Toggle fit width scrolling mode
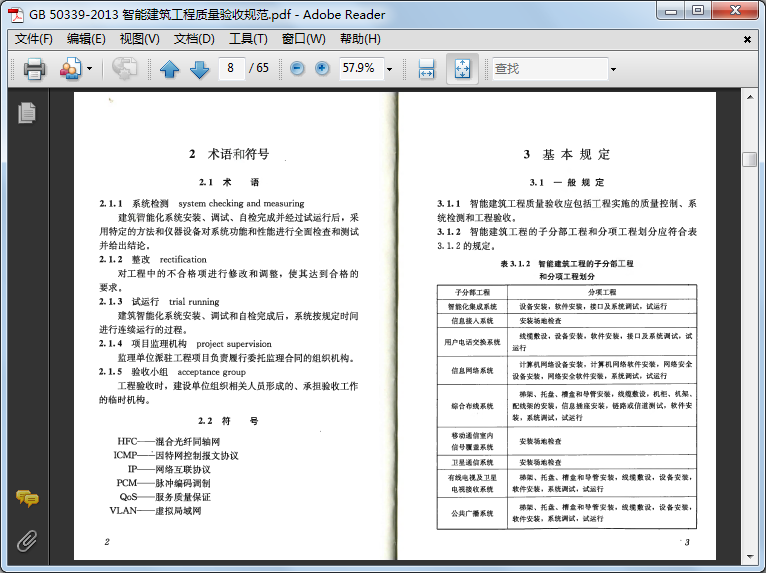This screenshot has width=766, height=573. (x=426, y=69)
